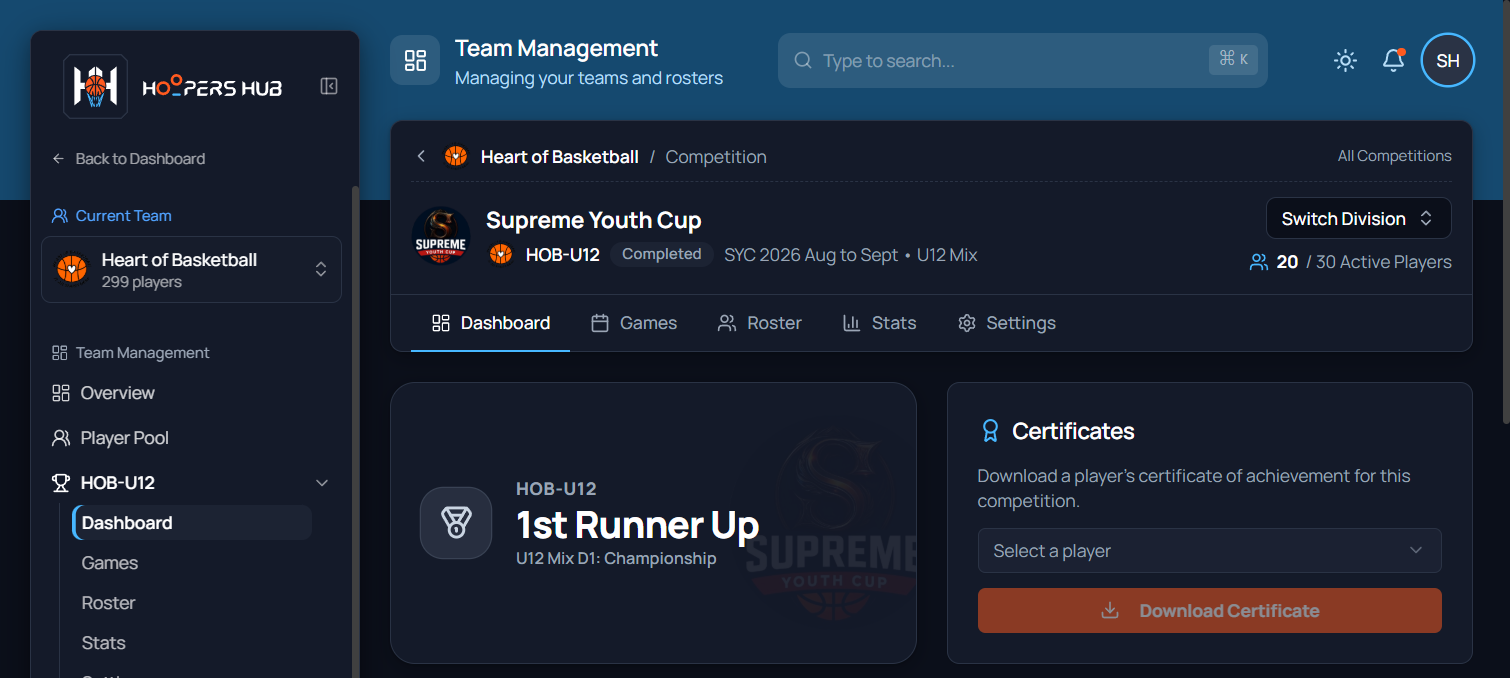Click the sidebar vertical scrollbar

(353, 430)
